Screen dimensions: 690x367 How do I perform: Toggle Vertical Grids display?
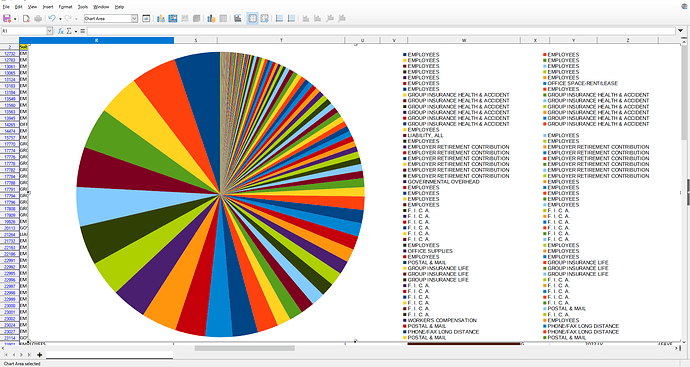[x=291, y=18]
